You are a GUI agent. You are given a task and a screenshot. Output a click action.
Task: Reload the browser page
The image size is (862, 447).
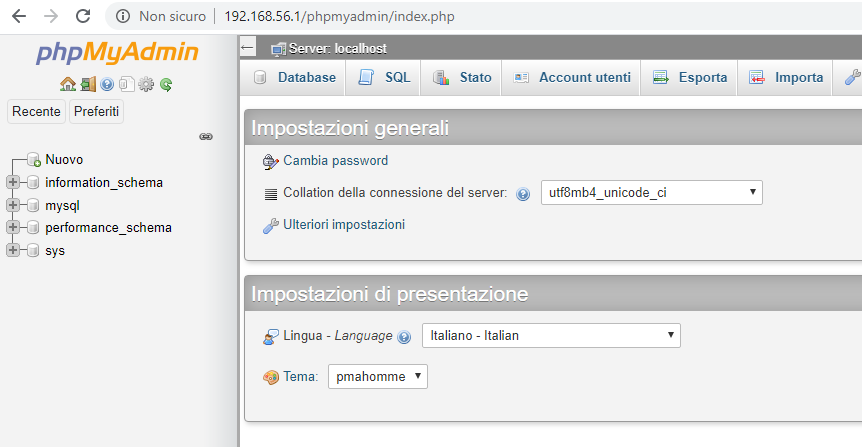point(83,16)
